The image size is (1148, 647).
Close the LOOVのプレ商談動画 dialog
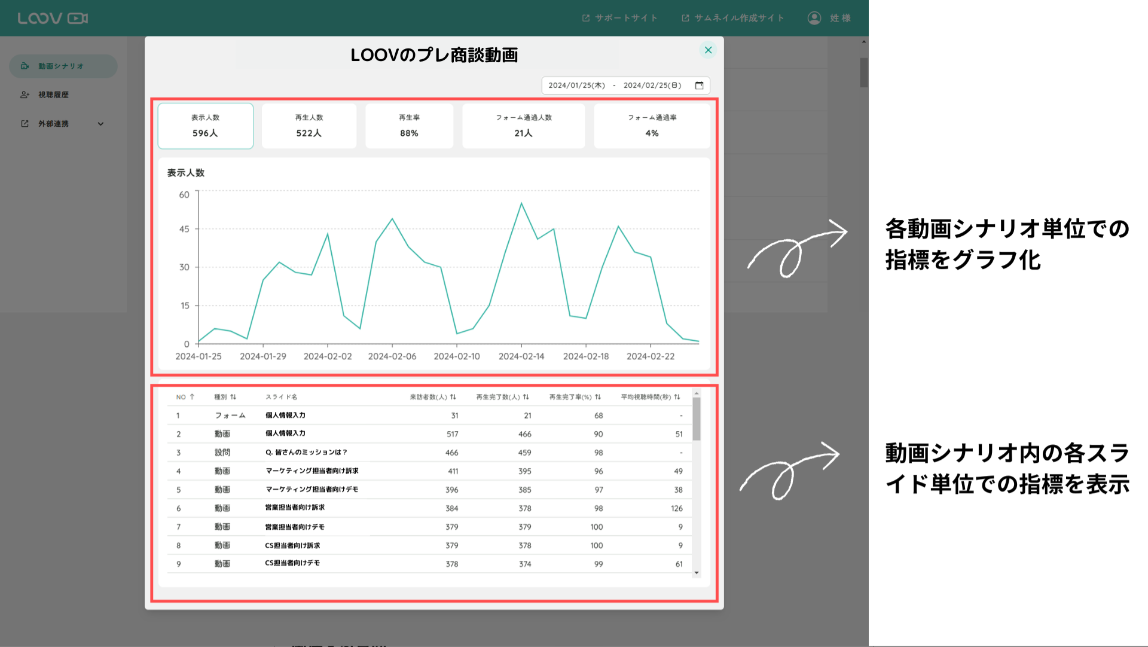click(708, 50)
